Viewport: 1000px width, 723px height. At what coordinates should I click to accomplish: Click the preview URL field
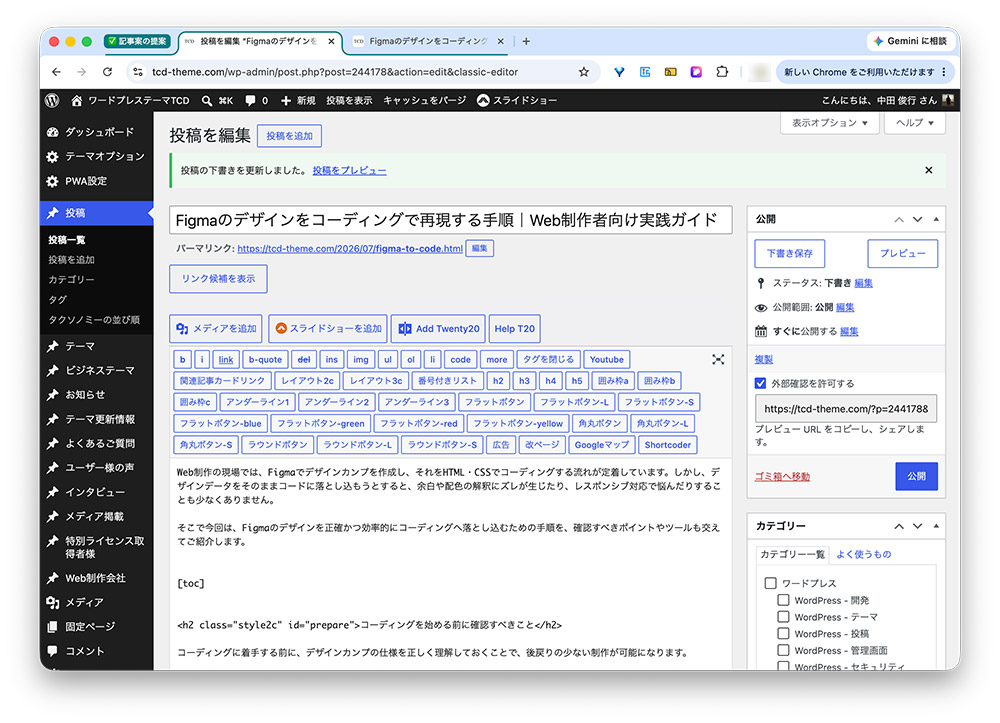coord(846,409)
